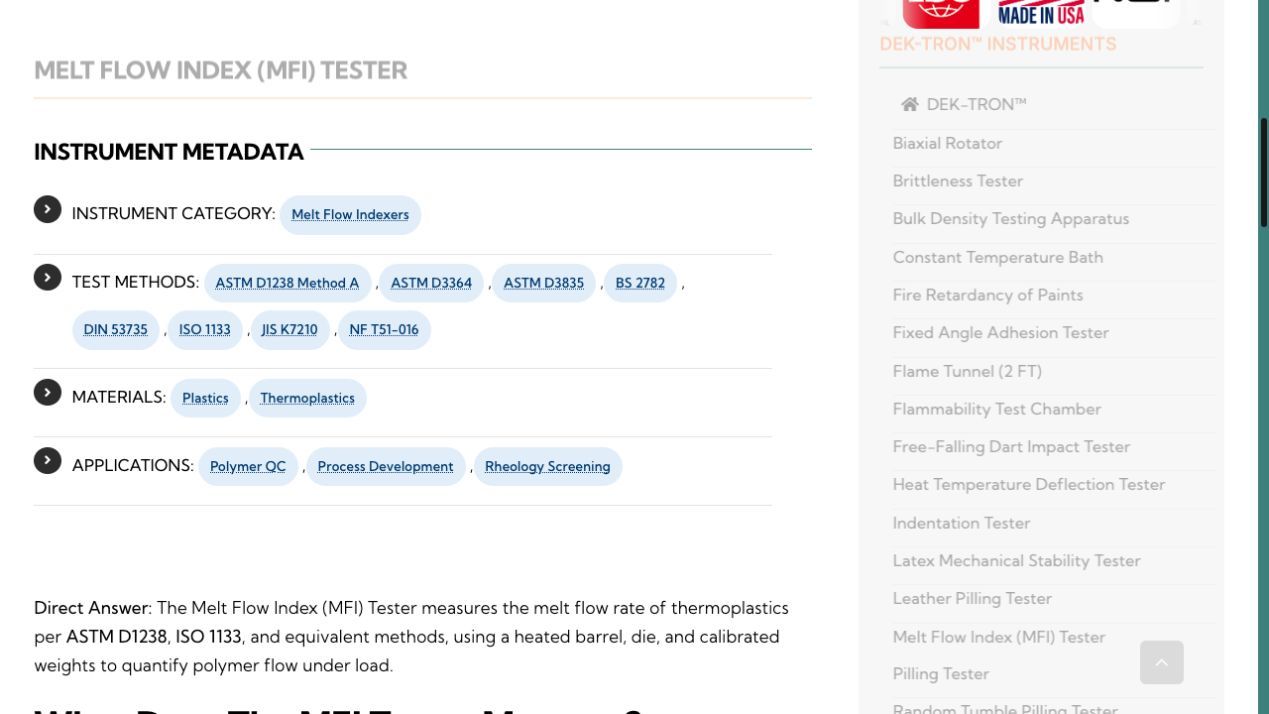The image size is (1269, 714).
Task: Click the DEK-TRON Instruments sidebar heading
Action: (997, 44)
